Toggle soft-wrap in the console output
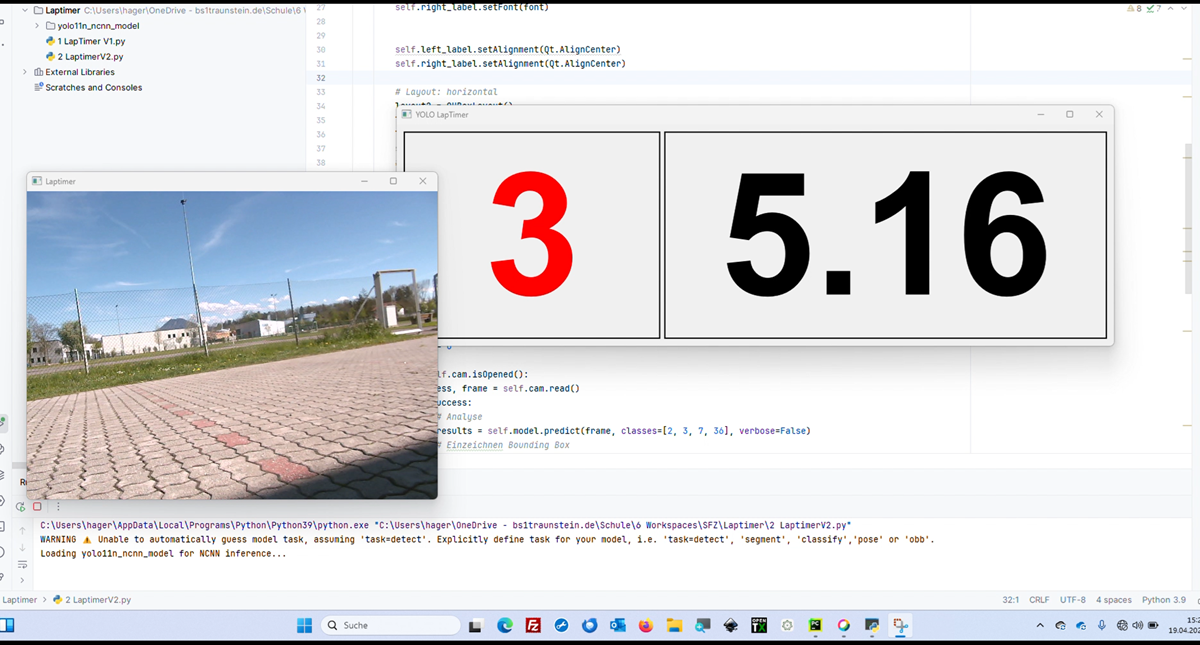 21,562
